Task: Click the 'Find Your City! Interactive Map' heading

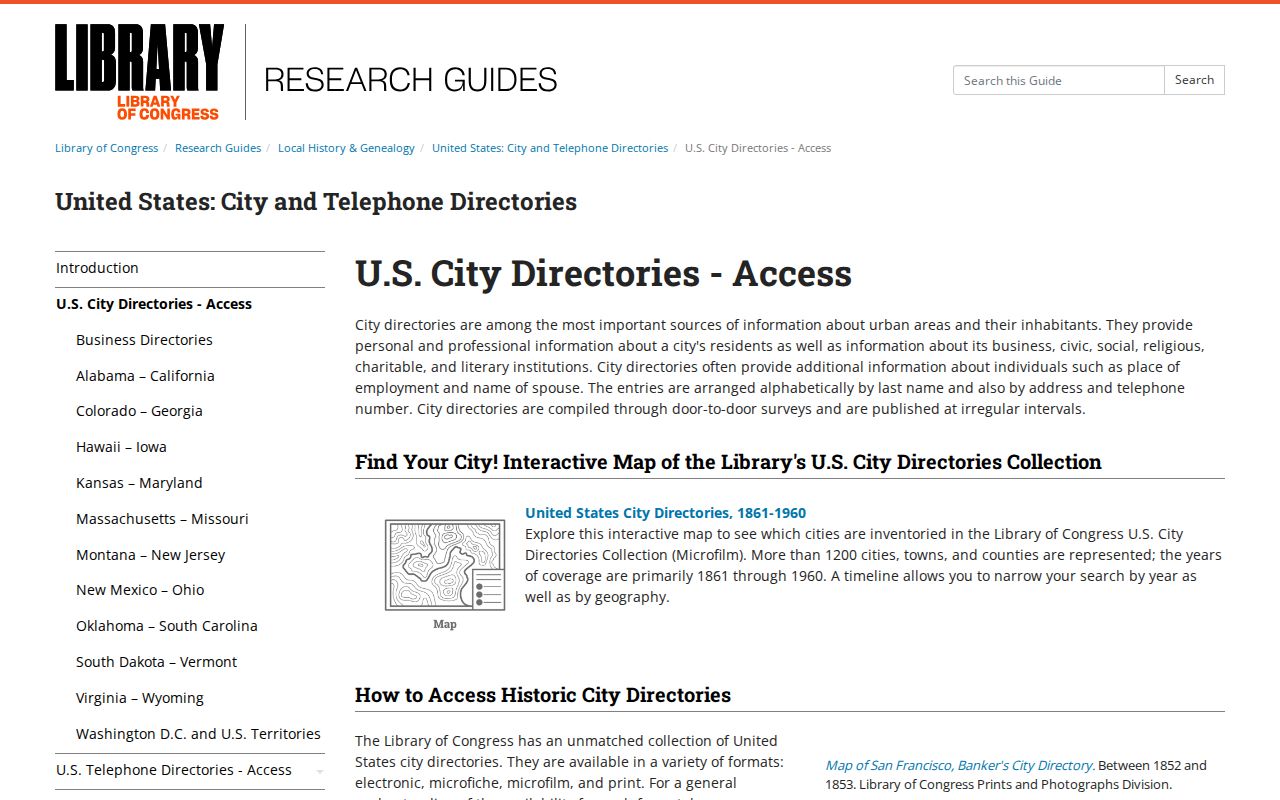Action: tap(728, 462)
